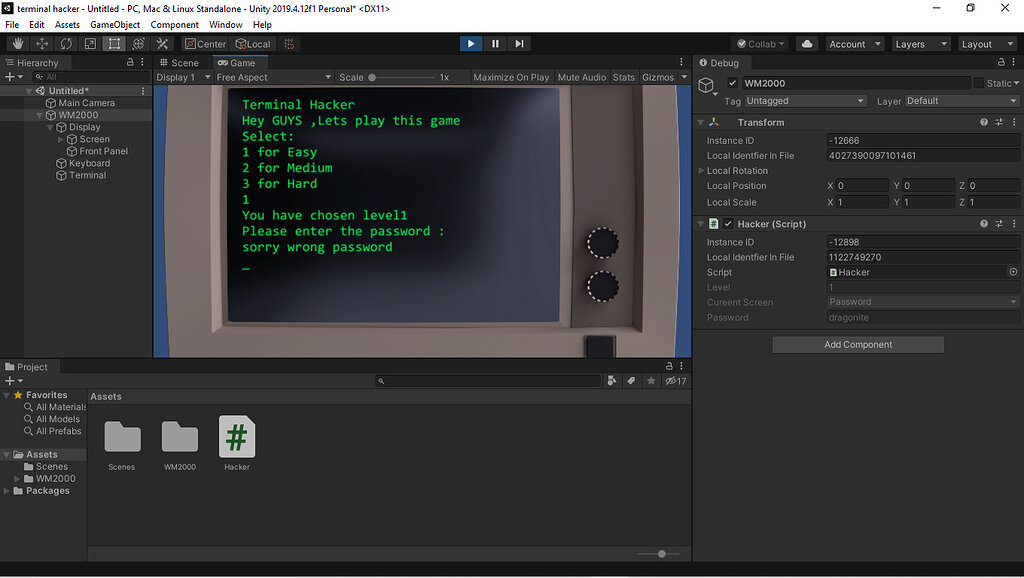This screenshot has width=1024, height=578.
Task: Select the Move tool
Action: (x=42, y=44)
